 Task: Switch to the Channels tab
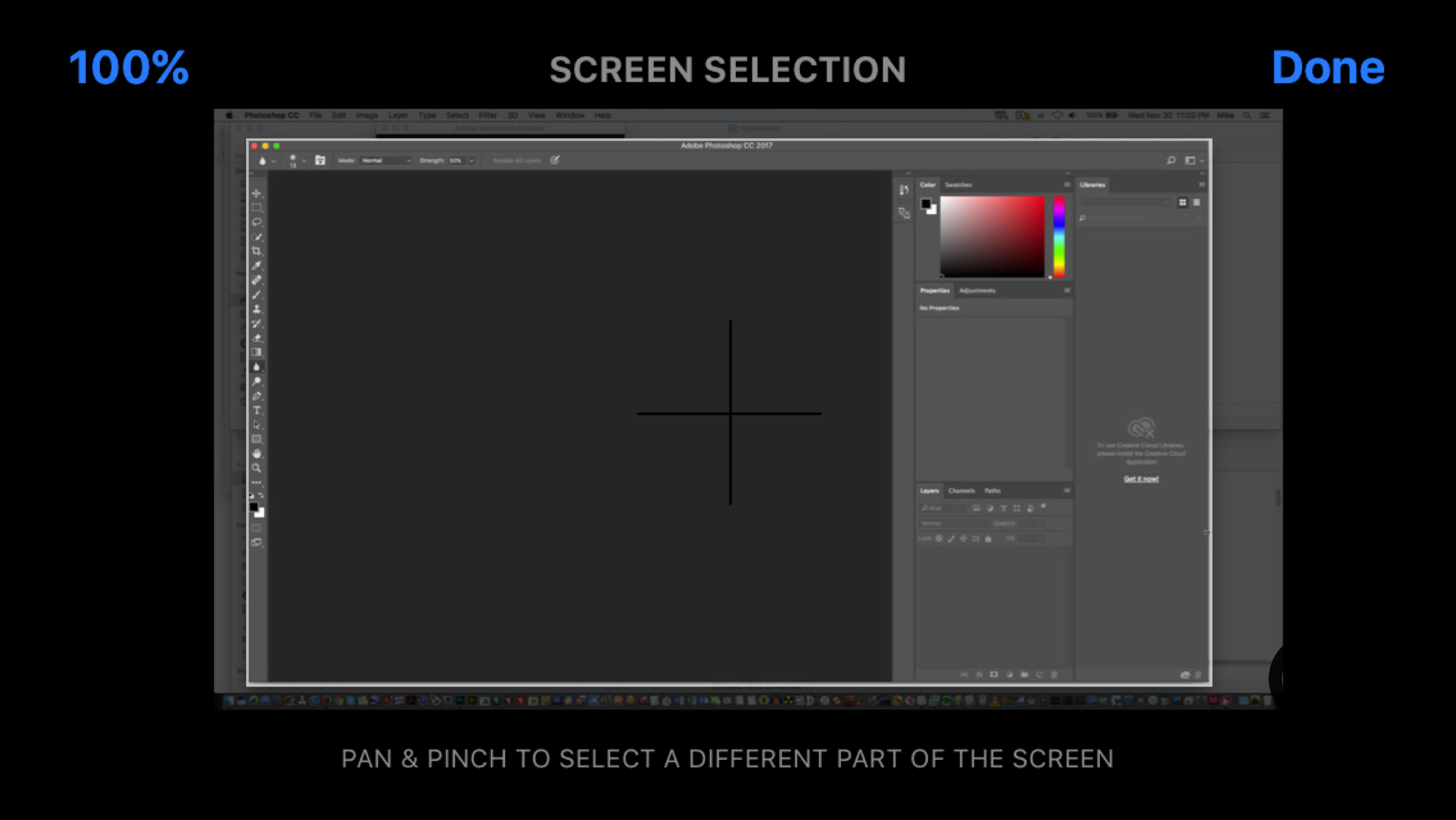pos(962,491)
